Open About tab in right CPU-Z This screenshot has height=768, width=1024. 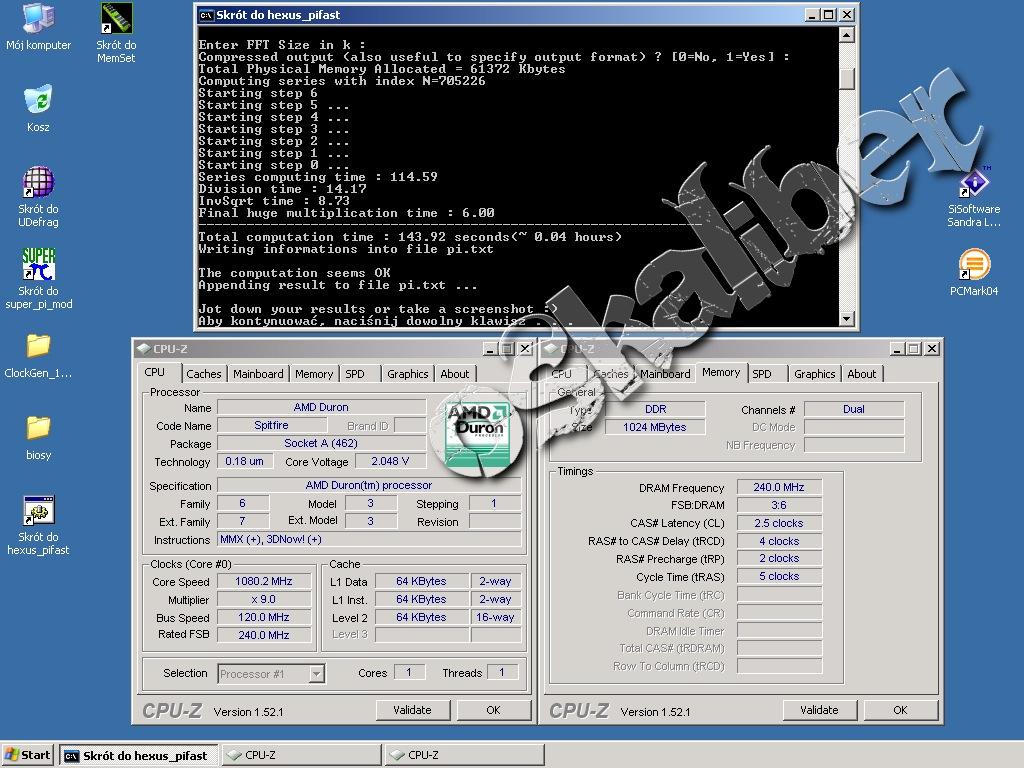tap(861, 374)
